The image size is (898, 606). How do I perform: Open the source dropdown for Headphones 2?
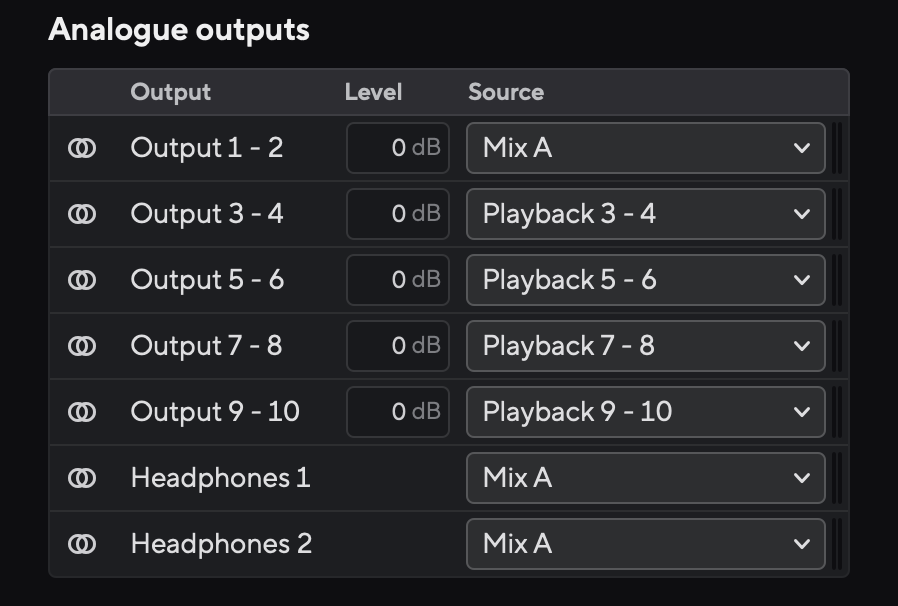click(x=645, y=544)
